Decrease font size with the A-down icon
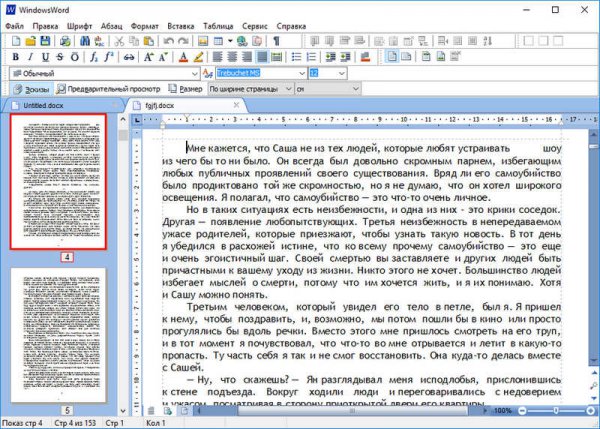 click(163, 57)
